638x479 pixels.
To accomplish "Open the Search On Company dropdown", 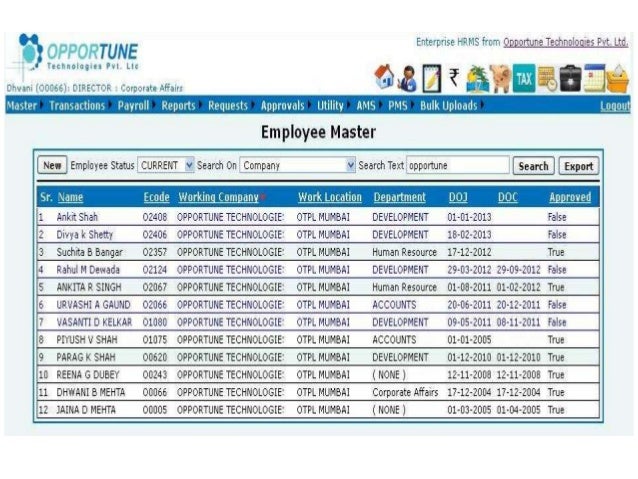I will click(297, 166).
